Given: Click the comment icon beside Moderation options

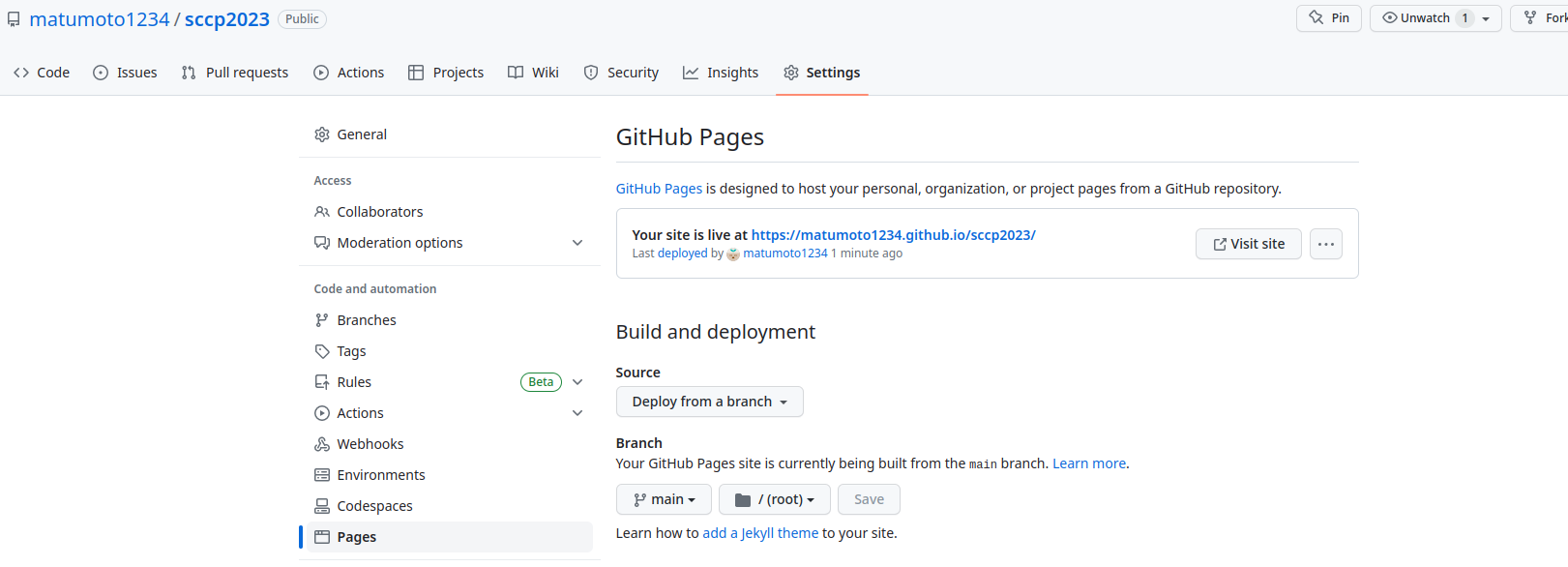Looking at the screenshot, I should pos(322,243).
